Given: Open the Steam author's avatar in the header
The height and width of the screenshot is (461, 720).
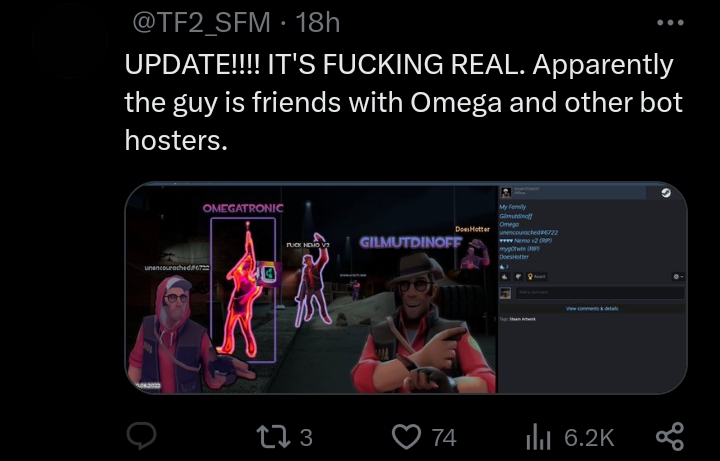Looking at the screenshot, I should [506, 192].
